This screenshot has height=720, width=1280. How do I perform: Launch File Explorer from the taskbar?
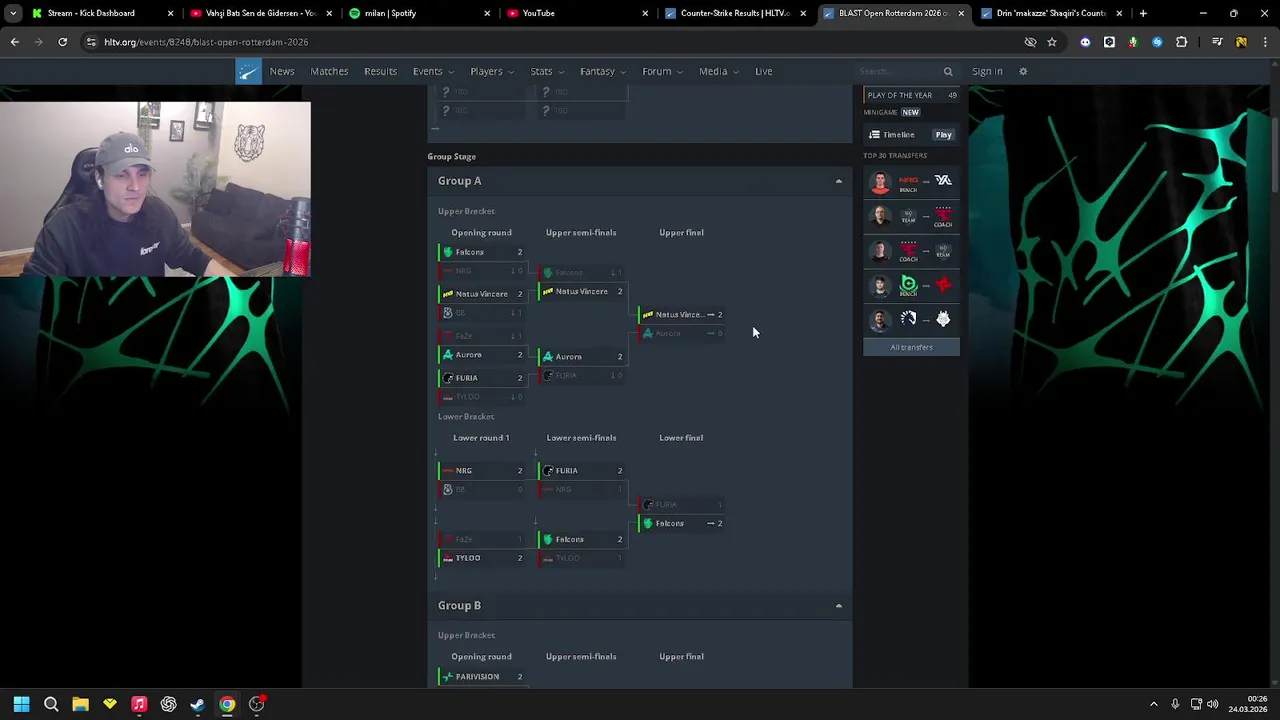pos(80,704)
